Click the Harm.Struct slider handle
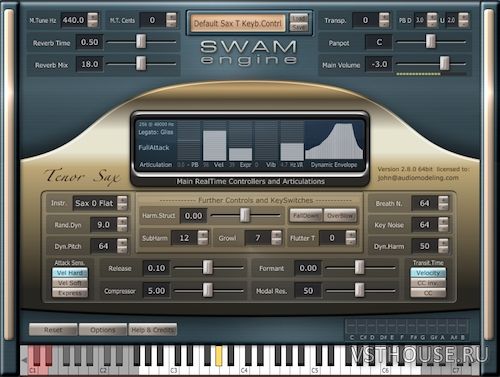 [x=245, y=215]
